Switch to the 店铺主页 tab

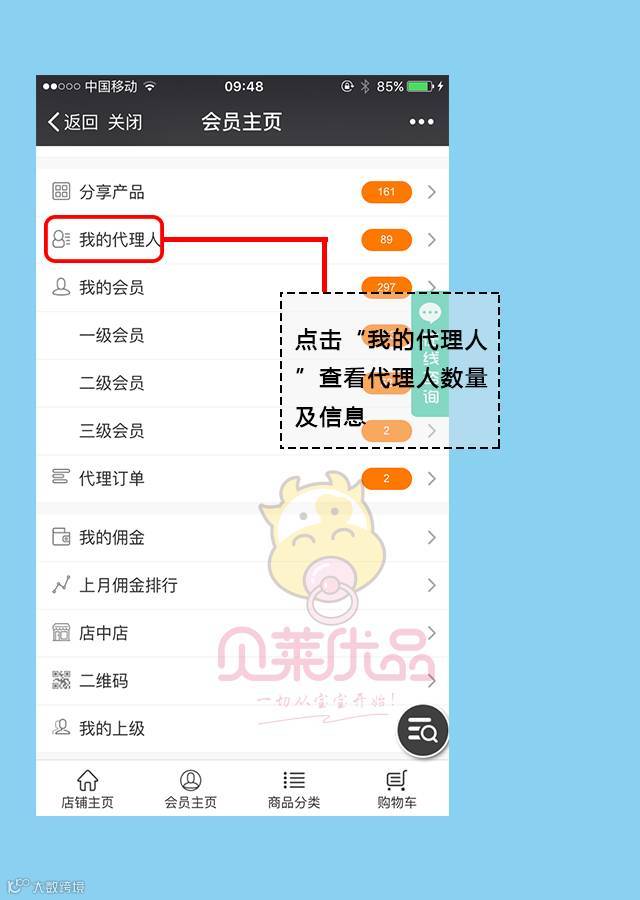(87, 789)
